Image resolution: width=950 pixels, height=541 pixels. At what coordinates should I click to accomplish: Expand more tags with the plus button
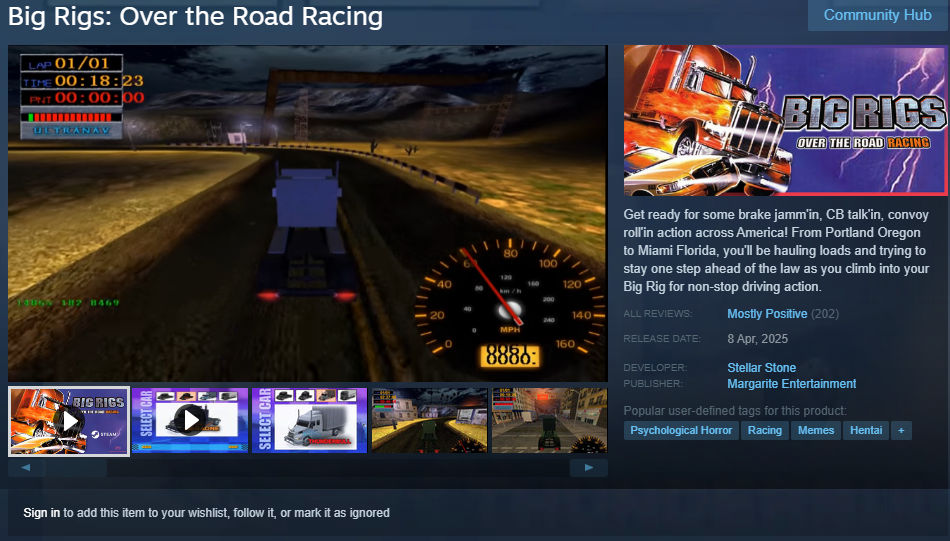point(901,431)
